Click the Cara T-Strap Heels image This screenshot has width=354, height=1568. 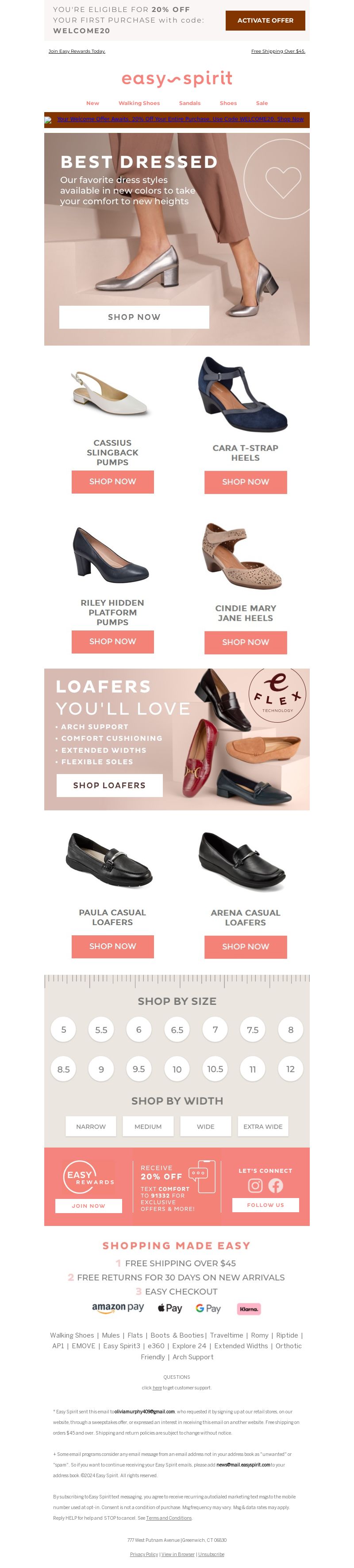point(242,394)
